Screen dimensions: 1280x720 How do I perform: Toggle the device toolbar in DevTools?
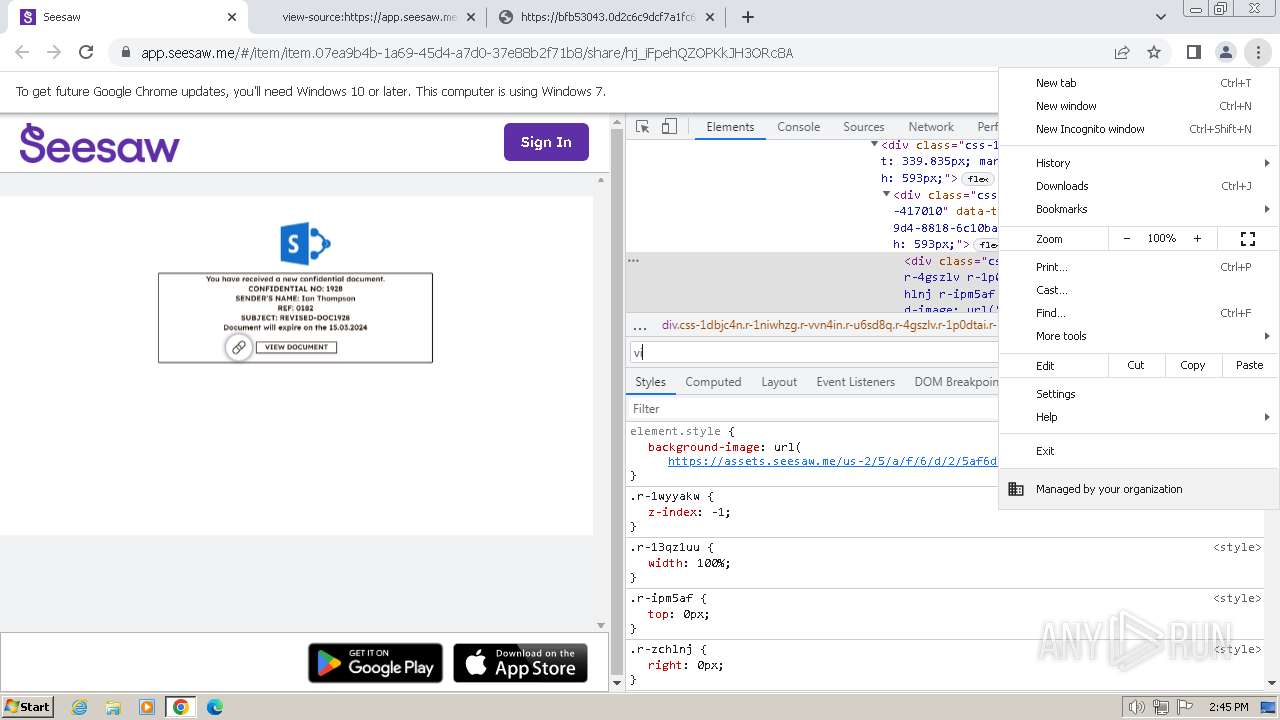(669, 127)
